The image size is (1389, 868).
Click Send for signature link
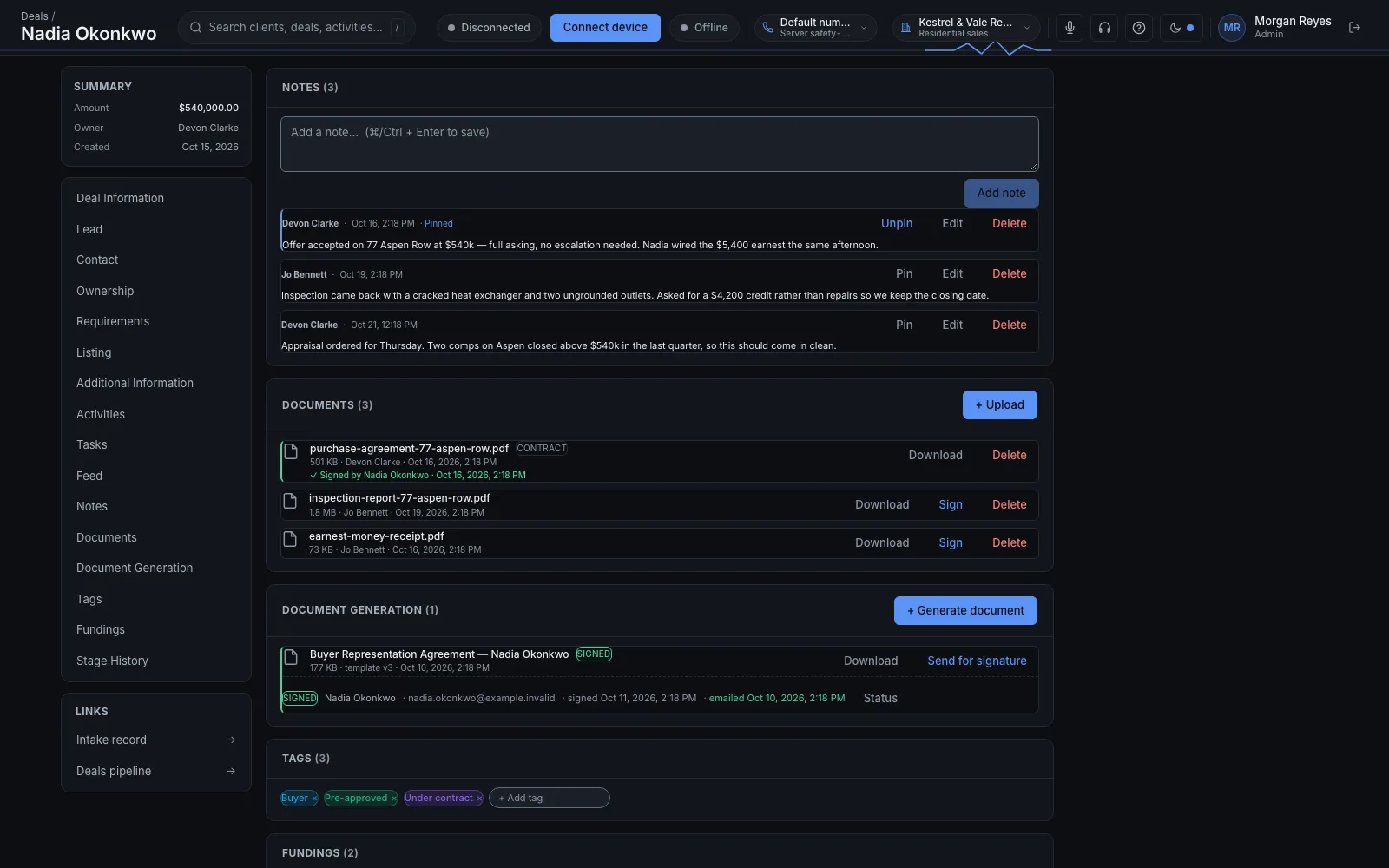pyautogui.click(x=977, y=661)
